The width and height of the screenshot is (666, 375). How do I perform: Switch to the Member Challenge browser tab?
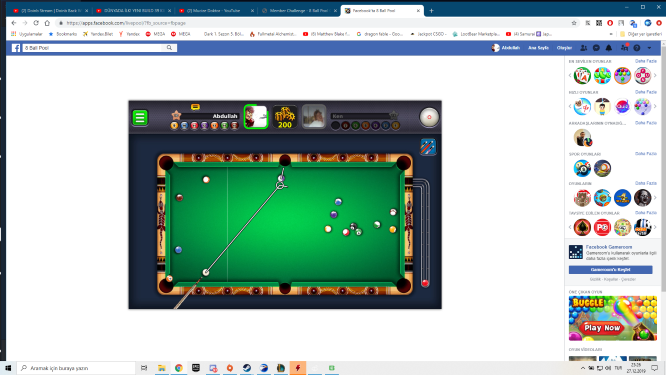click(299, 11)
